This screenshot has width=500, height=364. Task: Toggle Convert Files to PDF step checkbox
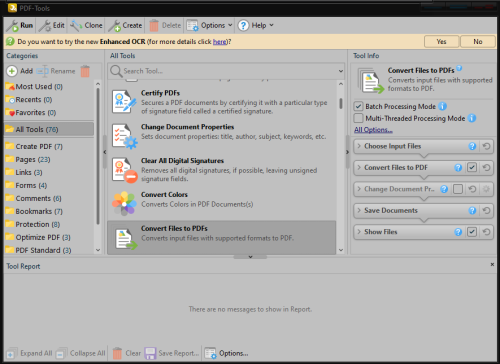tap(472, 167)
